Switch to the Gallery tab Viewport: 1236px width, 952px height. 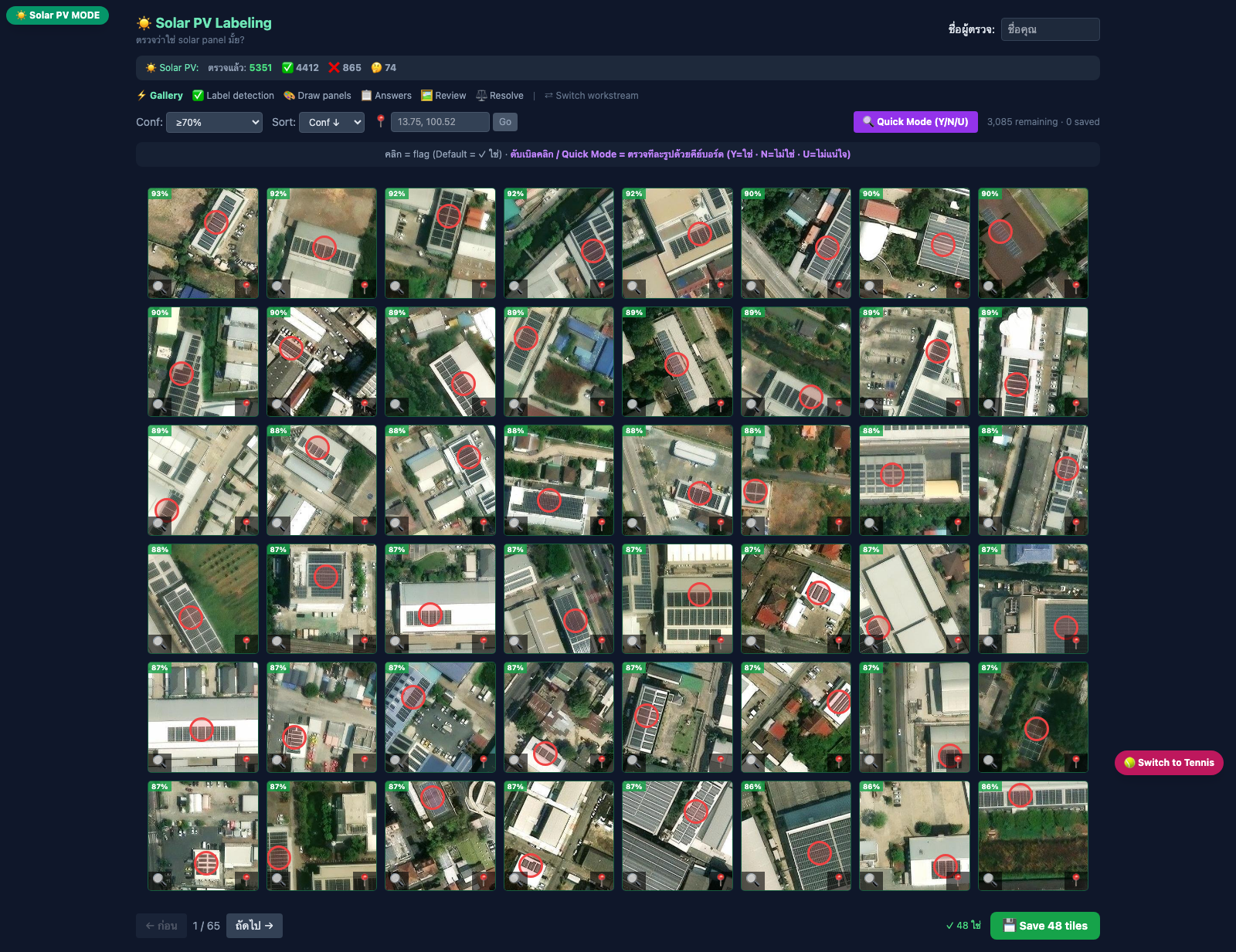160,96
